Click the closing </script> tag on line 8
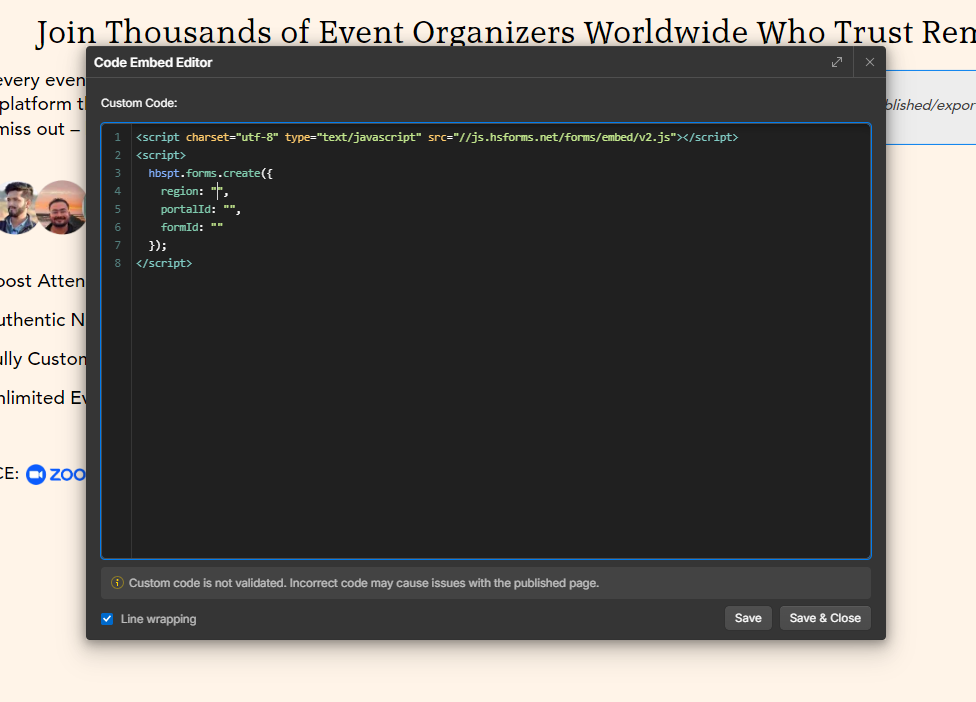This screenshot has height=702, width=976. [164, 263]
